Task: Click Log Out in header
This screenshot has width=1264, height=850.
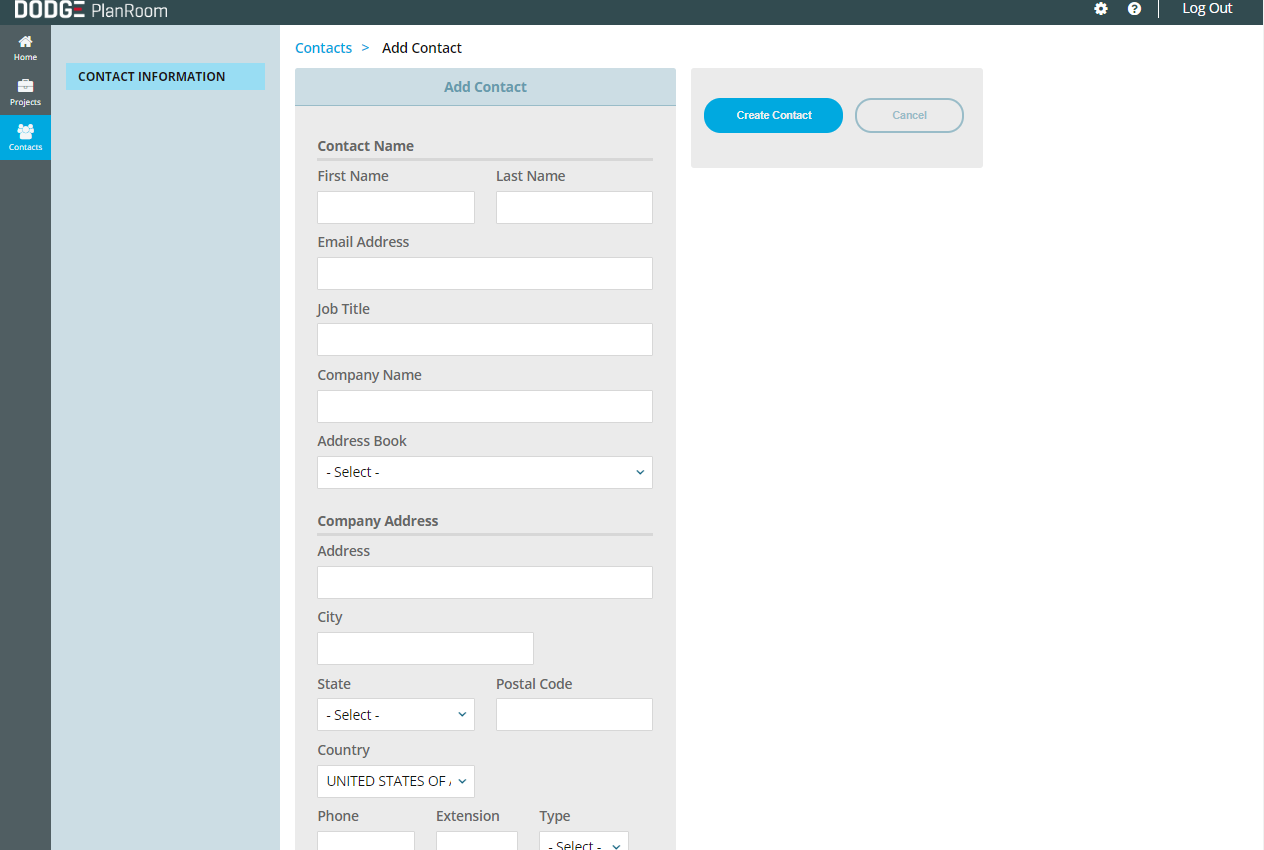Action: point(1207,9)
